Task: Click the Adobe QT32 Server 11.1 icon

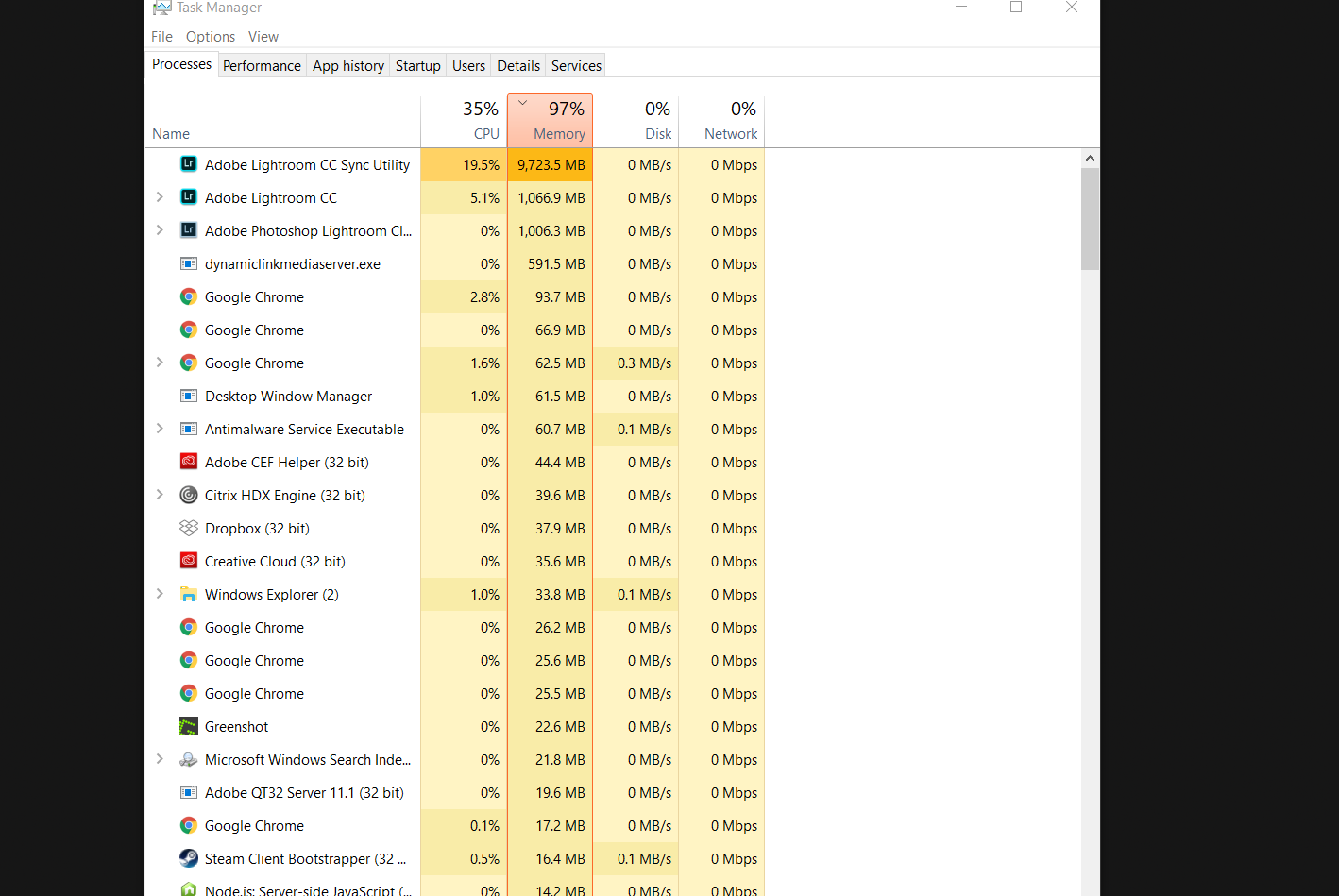Action: (189, 792)
